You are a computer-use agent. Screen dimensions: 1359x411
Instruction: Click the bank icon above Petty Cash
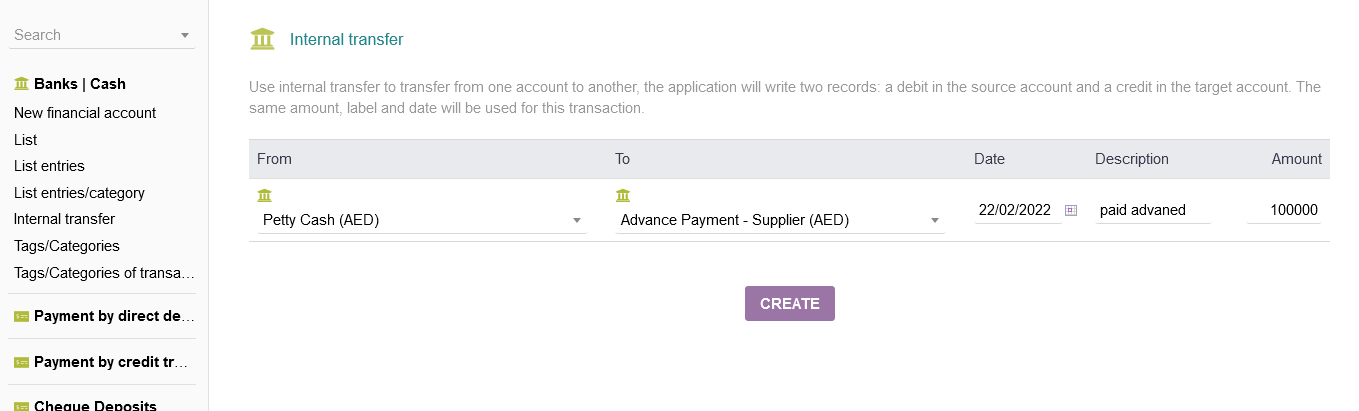pos(264,195)
